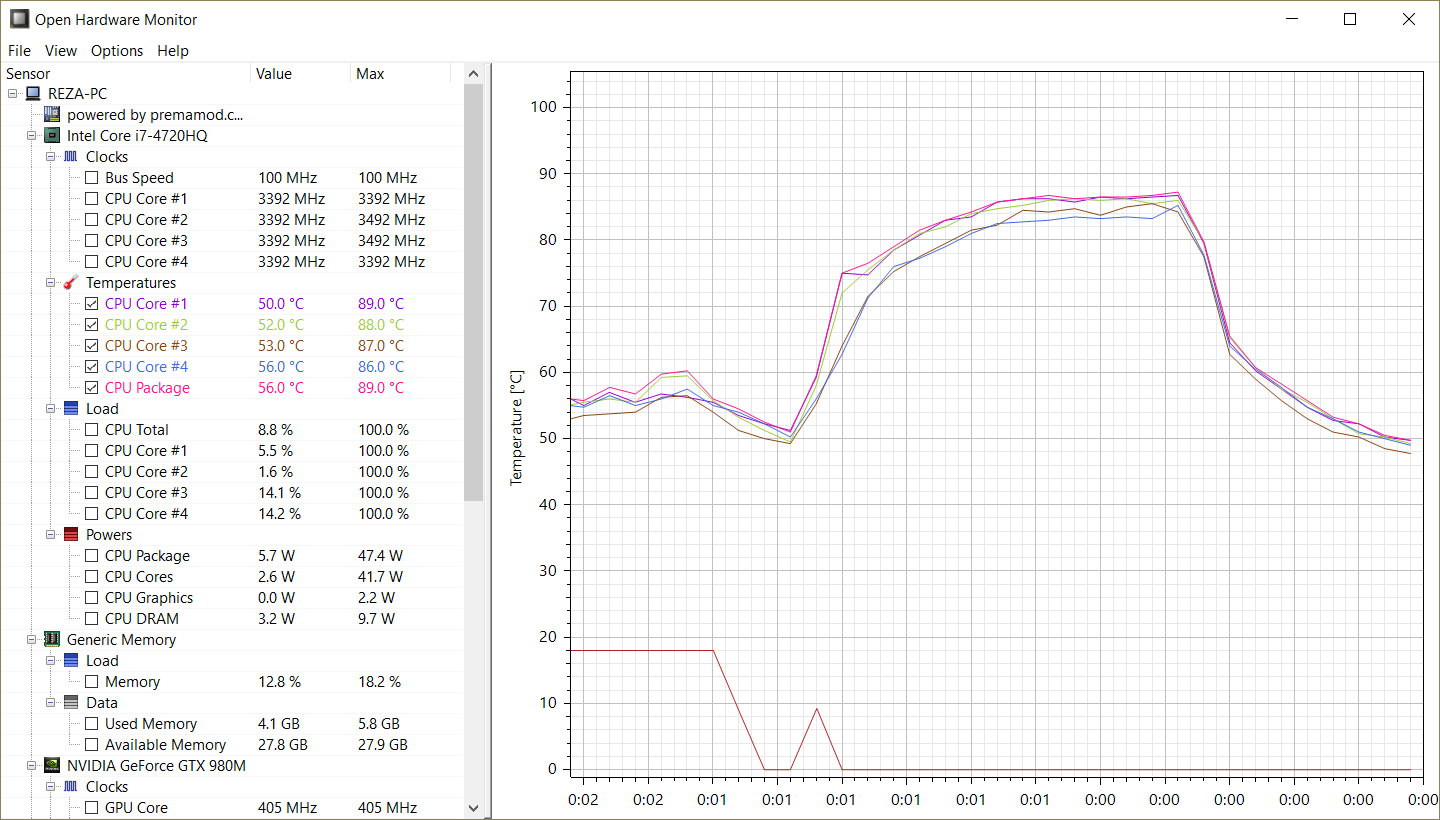Click the sensor tree scroll down arrow
This screenshot has height=820, width=1440.
[x=474, y=808]
